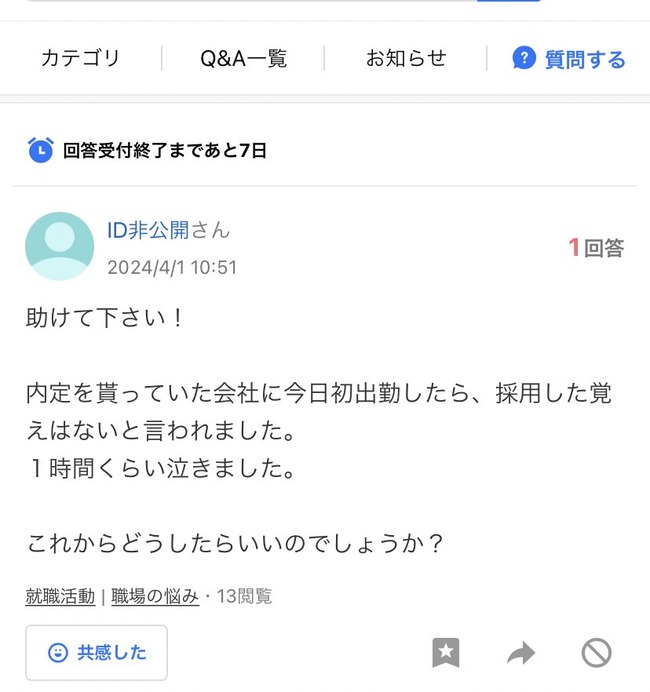Viewport: 650px width, 692px height.
Task: Click the poster's default avatar image
Action: 60,245
